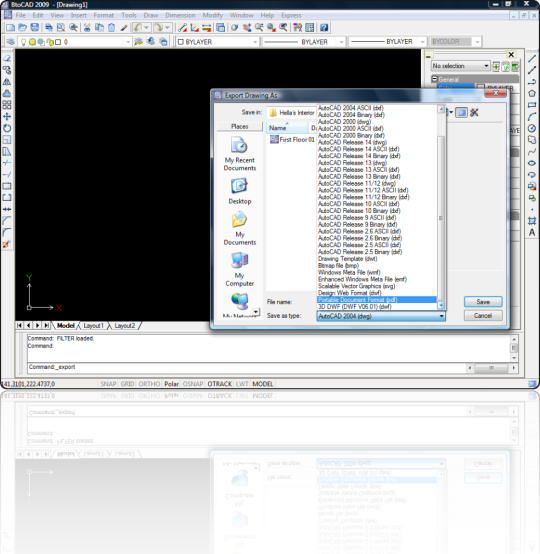Open the BYLAYER color dropdown

(x=255, y=42)
